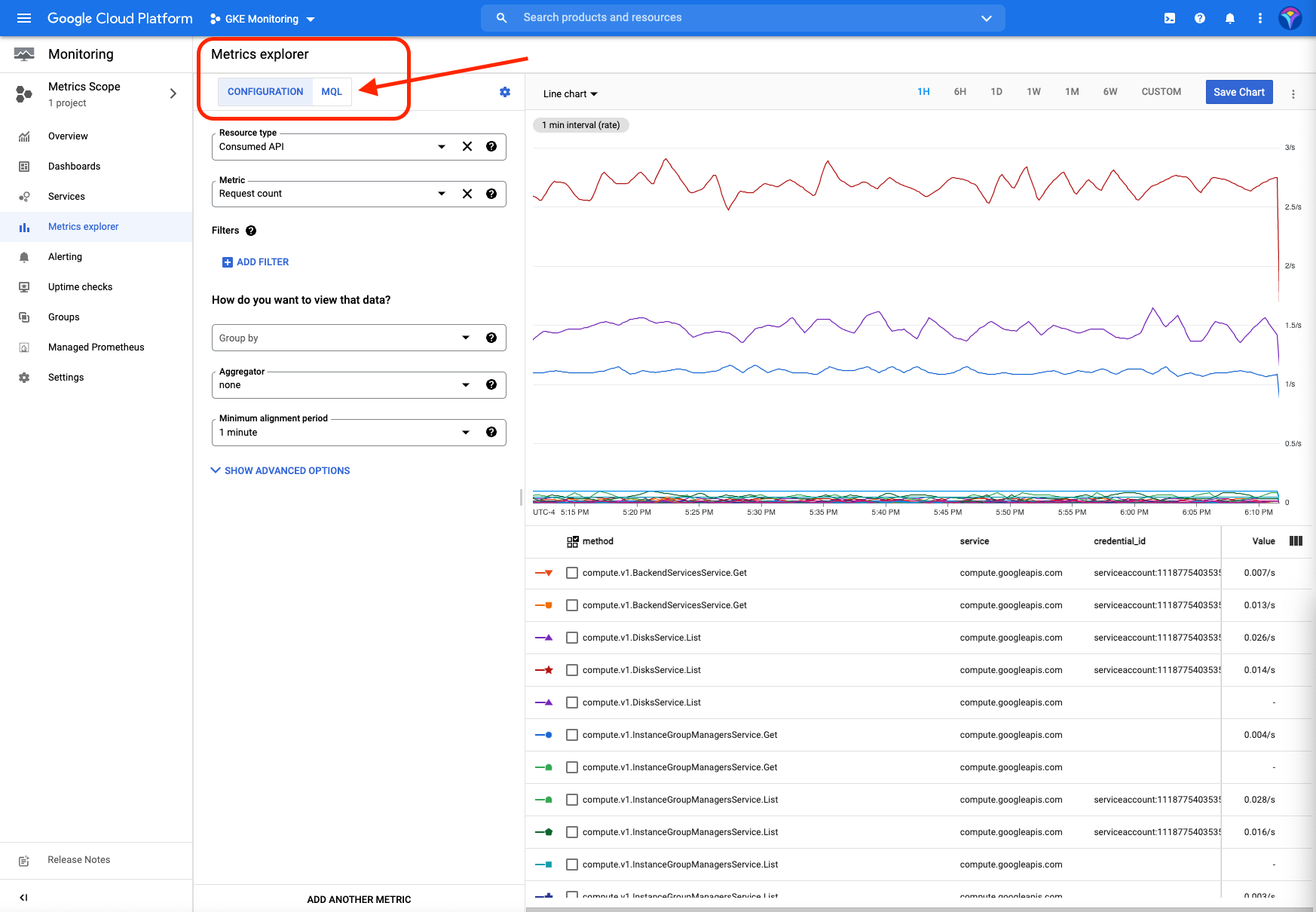Clear the Metric Request count selection

[x=467, y=194]
